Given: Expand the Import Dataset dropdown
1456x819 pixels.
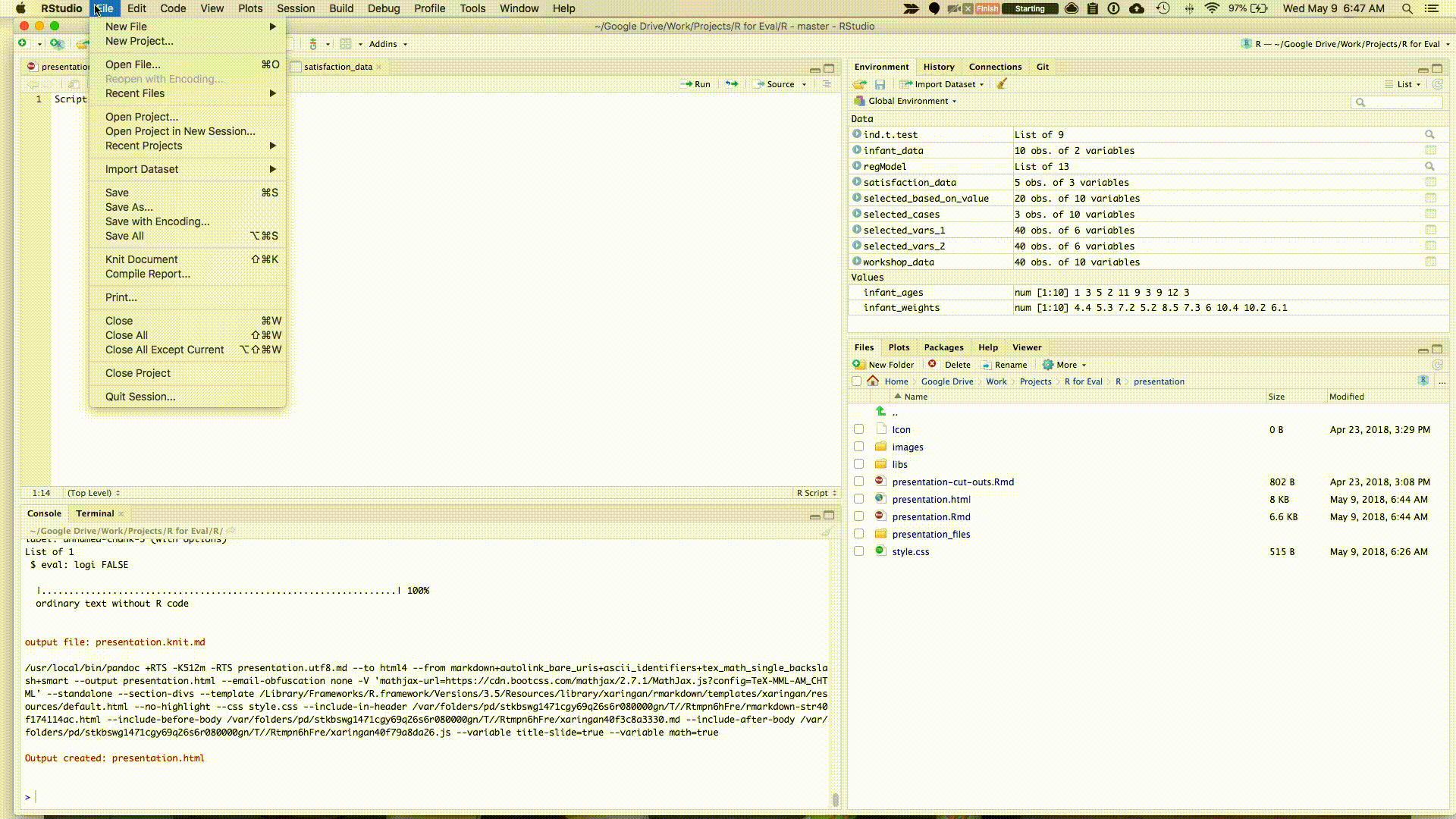Looking at the screenshot, I should click(944, 84).
